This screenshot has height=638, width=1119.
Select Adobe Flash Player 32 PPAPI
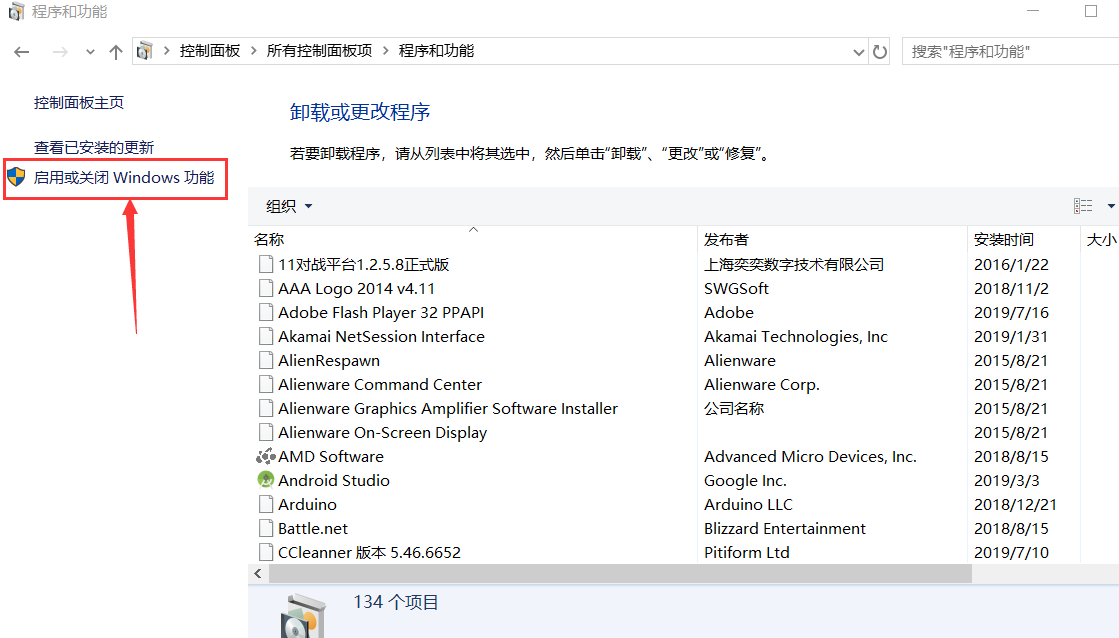pos(380,313)
